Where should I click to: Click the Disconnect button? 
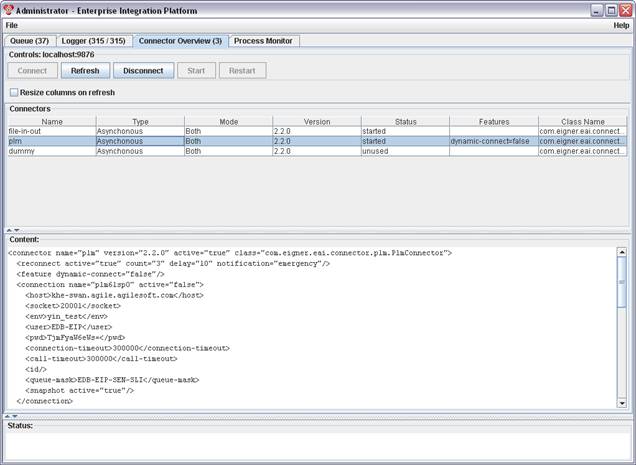pyautogui.click(x=143, y=71)
